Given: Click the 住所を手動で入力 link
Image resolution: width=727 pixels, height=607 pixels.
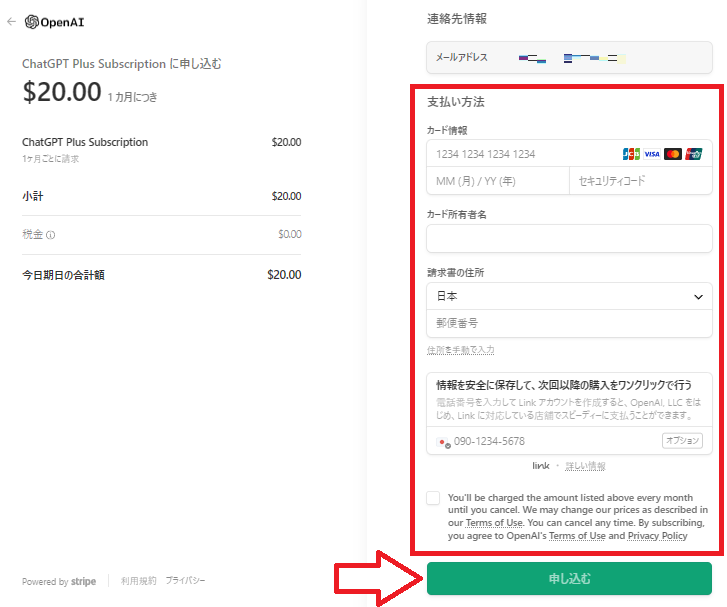Looking at the screenshot, I should pos(460,350).
